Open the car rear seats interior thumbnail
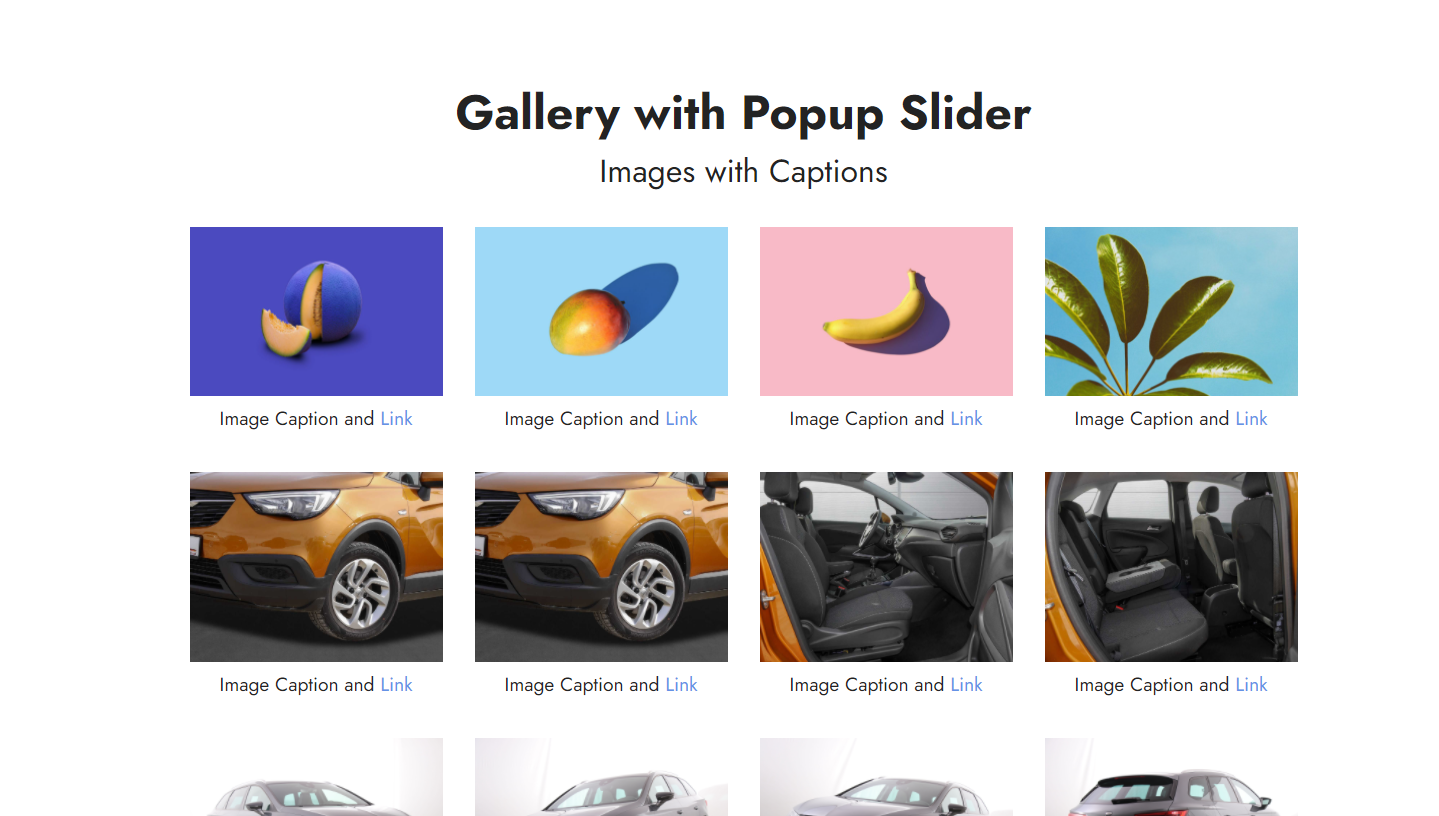Screen dimensions: 1439x816 [1171, 567]
